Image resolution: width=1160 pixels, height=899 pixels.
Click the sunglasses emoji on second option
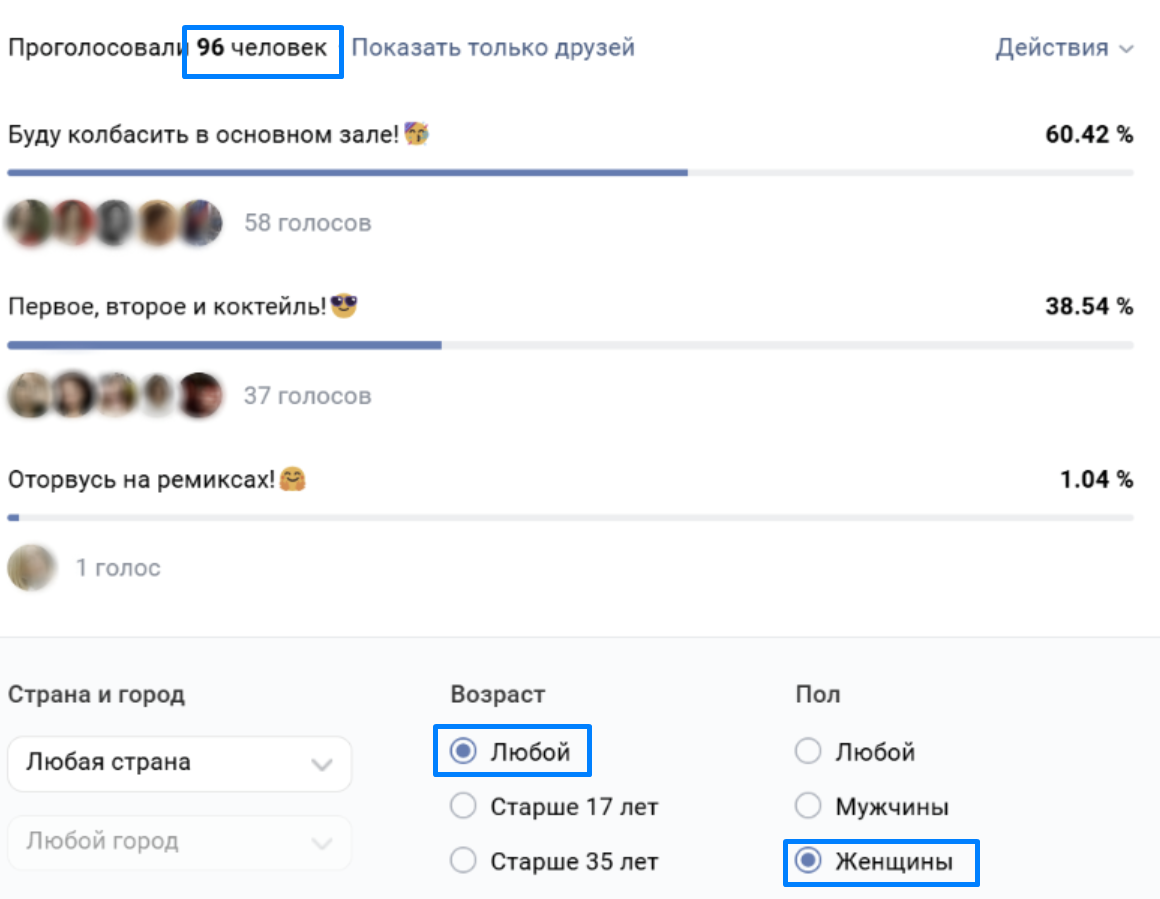[x=344, y=306]
